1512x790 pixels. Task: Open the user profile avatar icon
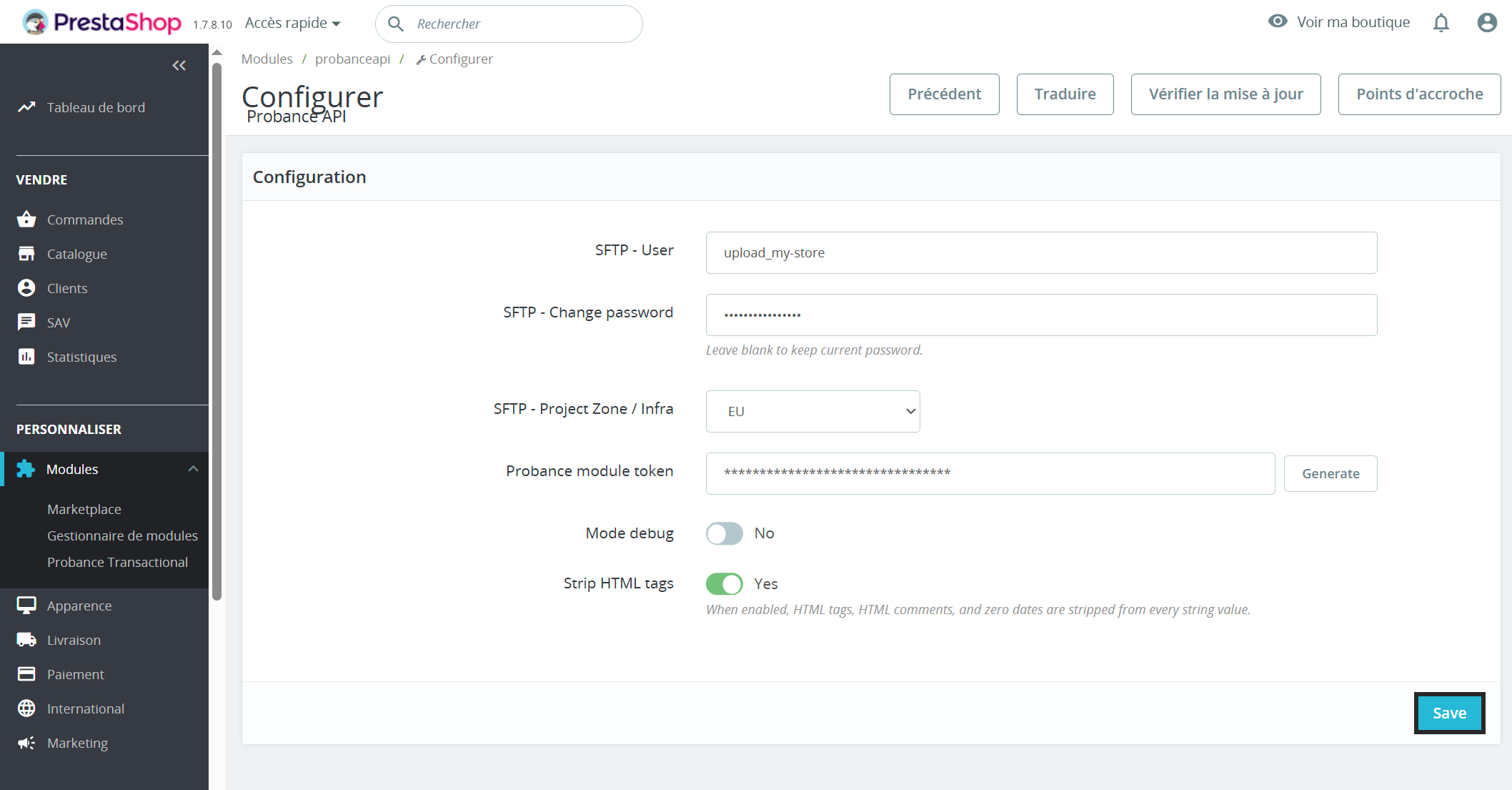(1487, 23)
